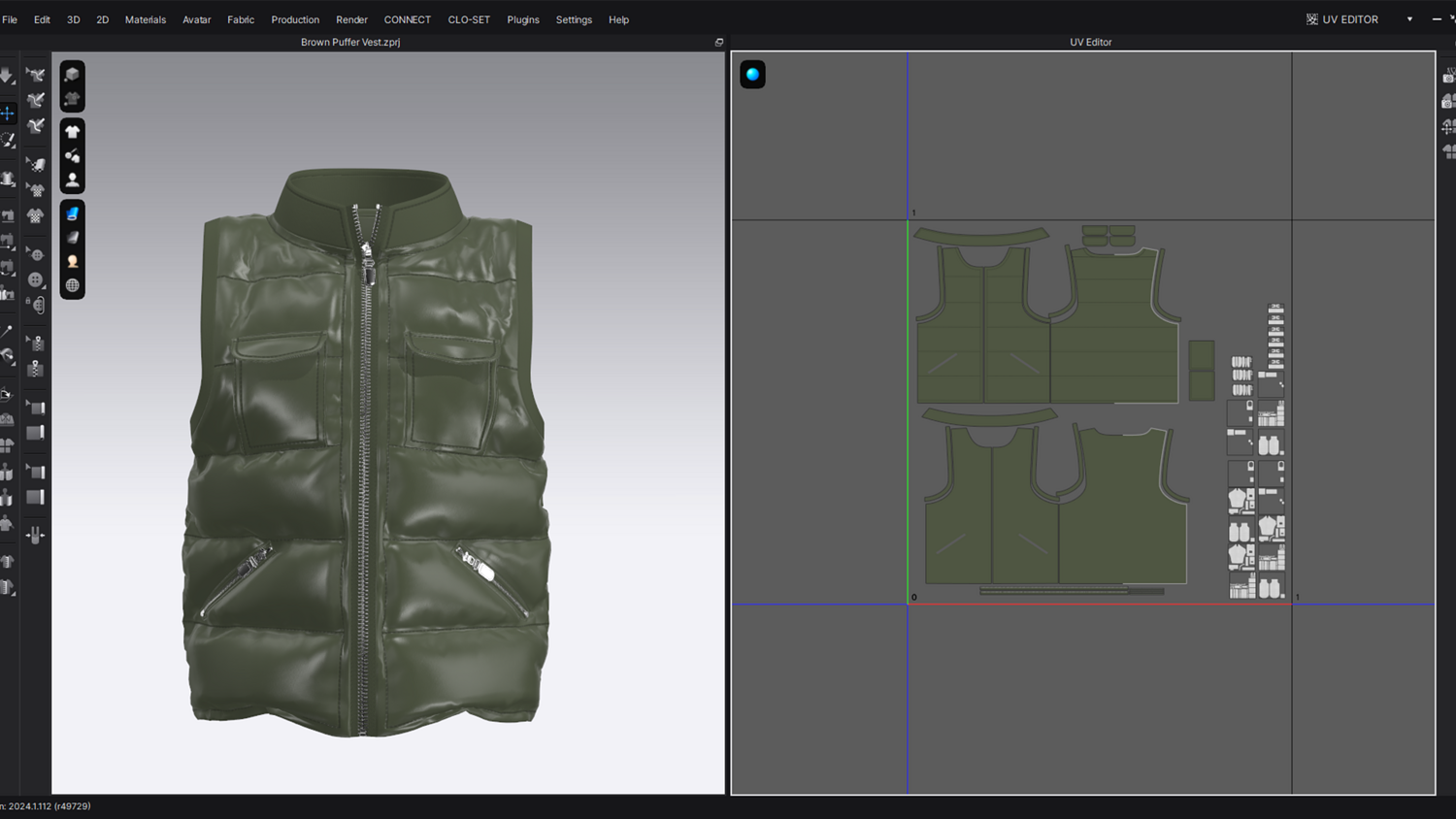Choose the Zipper tool without arrow

pos(36,369)
